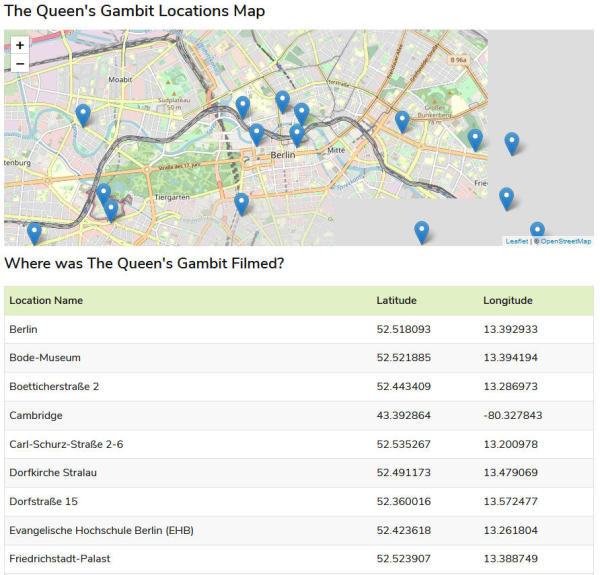Select the Dorfkirche Stralau cell

click(x=53, y=472)
